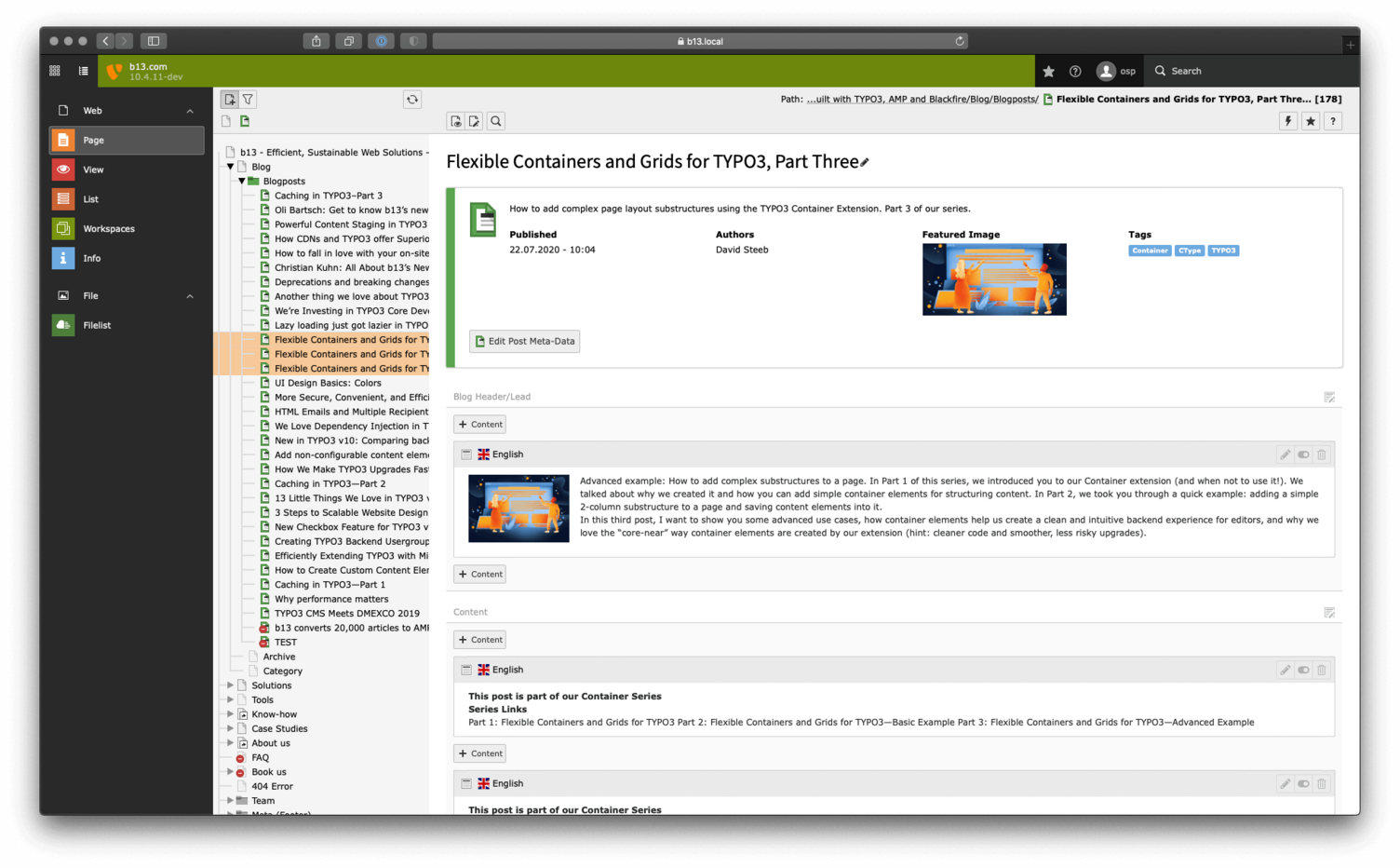The height and width of the screenshot is (868, 1400).
Task: Open the Container tag link under Tags
Action: point(1149,250)
